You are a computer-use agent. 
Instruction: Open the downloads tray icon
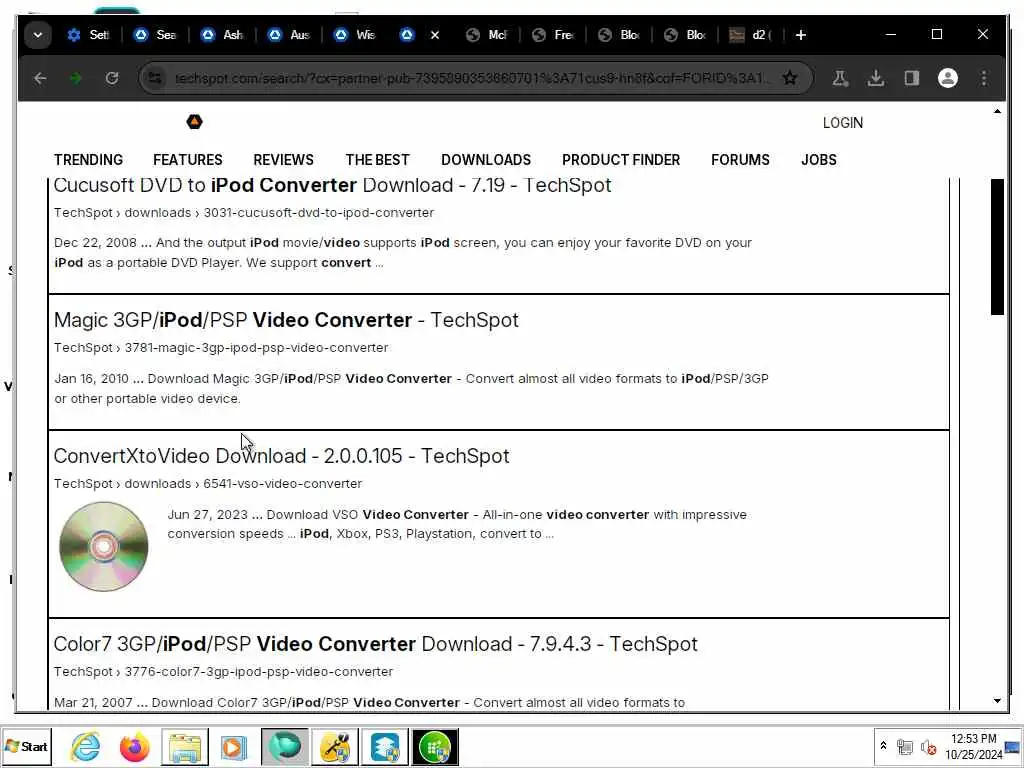coord(876,78)
